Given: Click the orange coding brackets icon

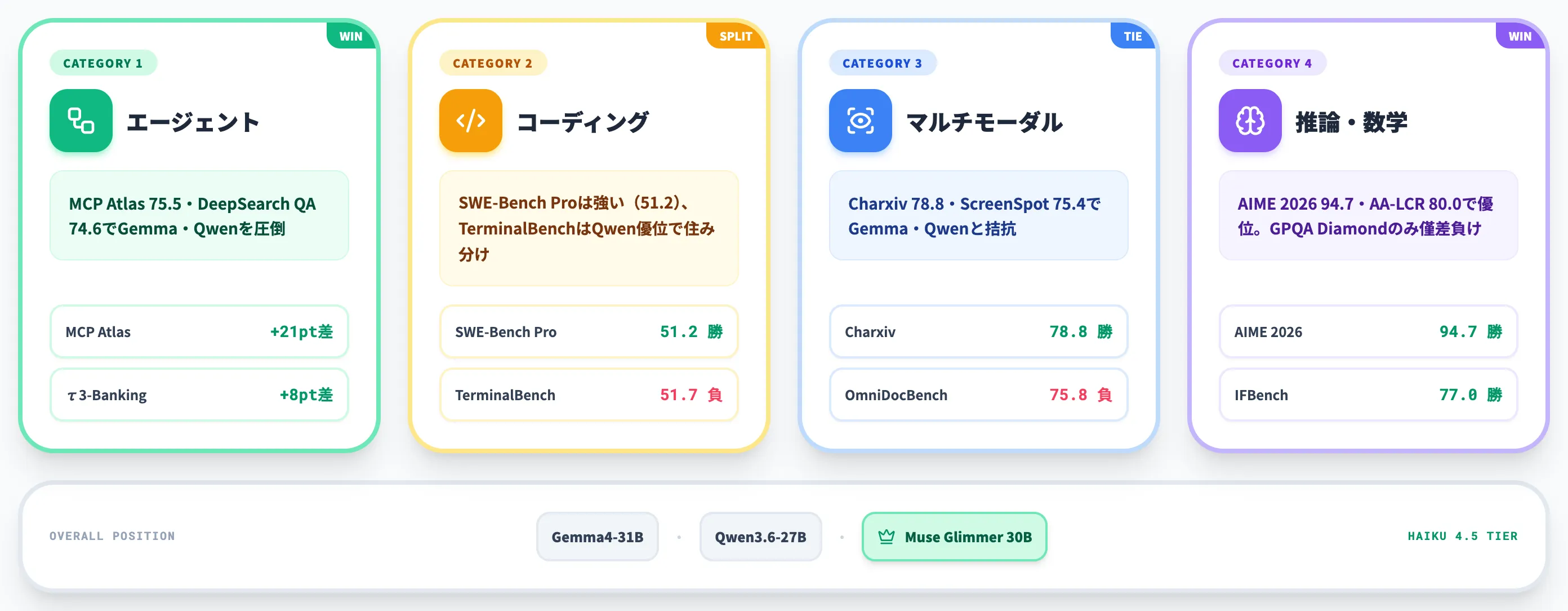Looking at the screenshot, I should click(x=470, y=121).
